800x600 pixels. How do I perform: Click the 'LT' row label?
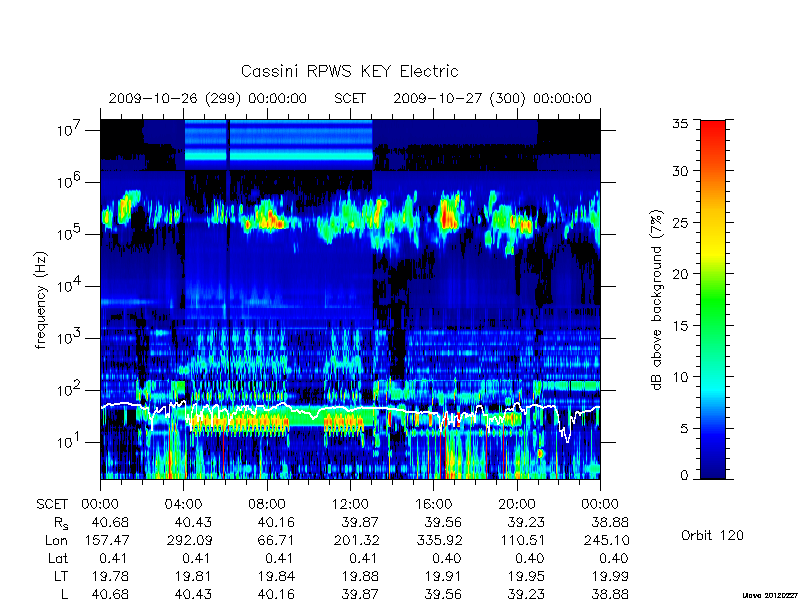61,576
